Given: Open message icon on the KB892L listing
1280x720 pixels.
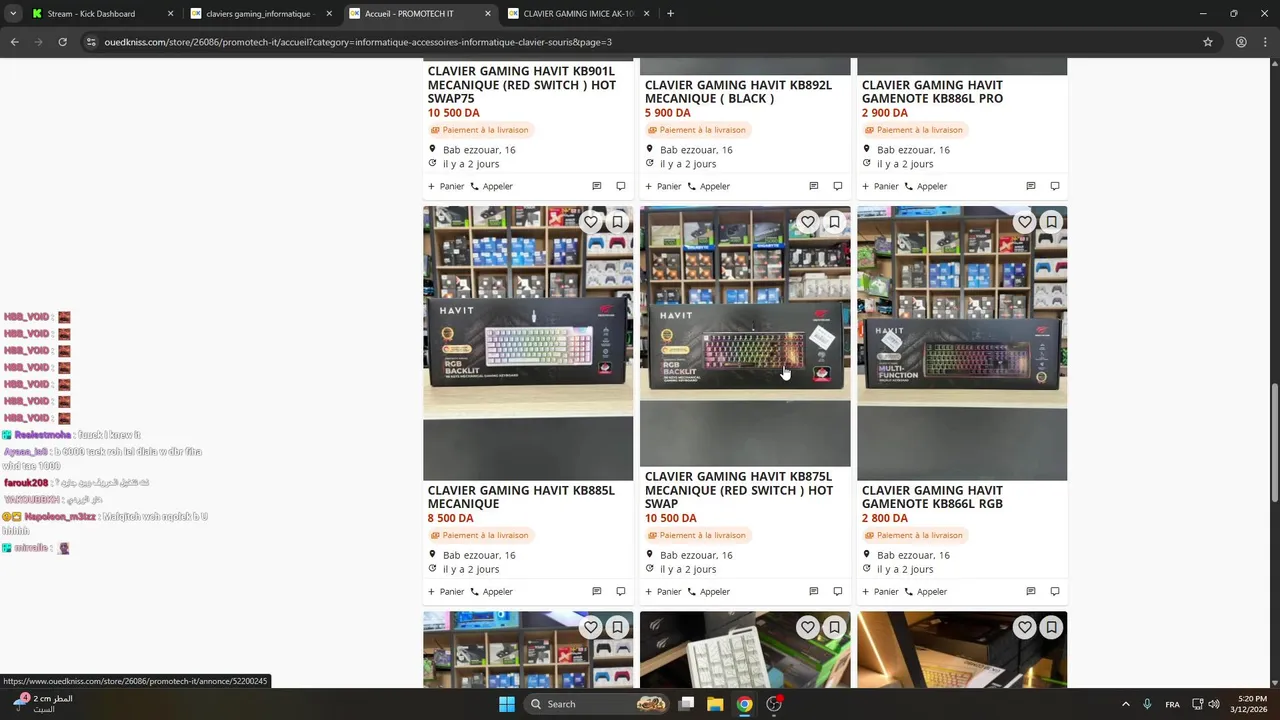Looking at the screenshot, I should coord(814,186).
